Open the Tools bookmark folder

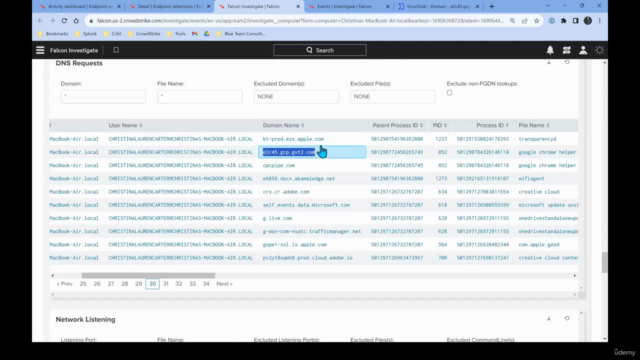coord(176,34)
